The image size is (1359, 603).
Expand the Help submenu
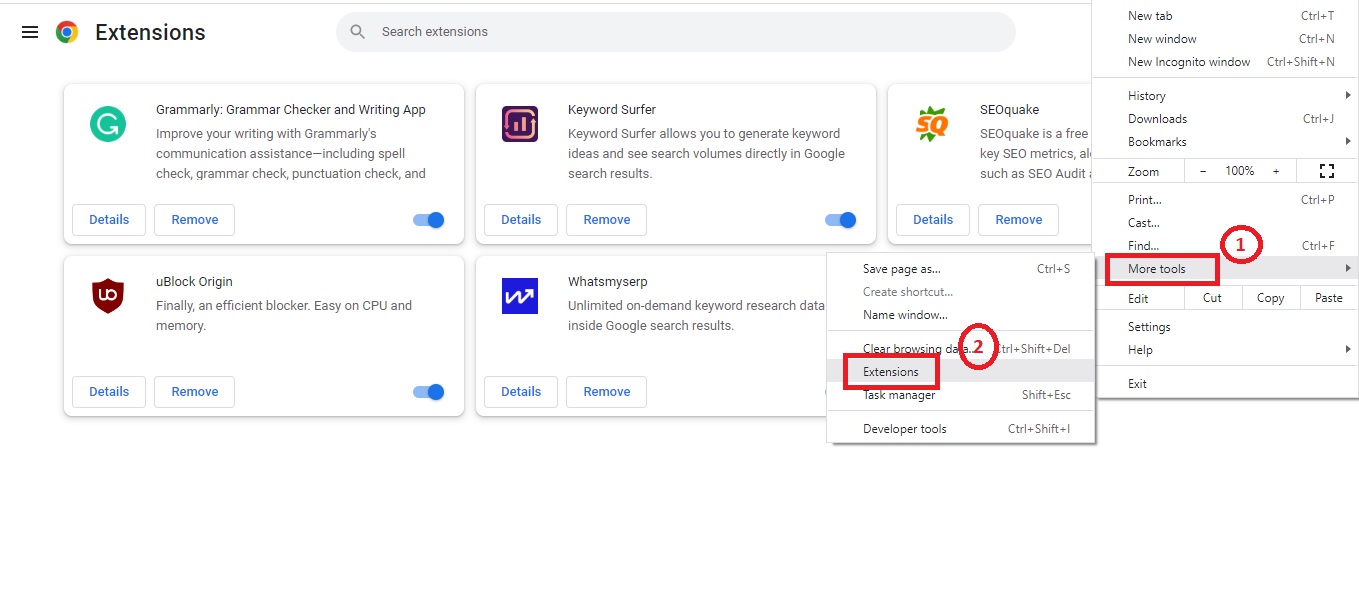pyautogui.click(x=1228, y=350)
